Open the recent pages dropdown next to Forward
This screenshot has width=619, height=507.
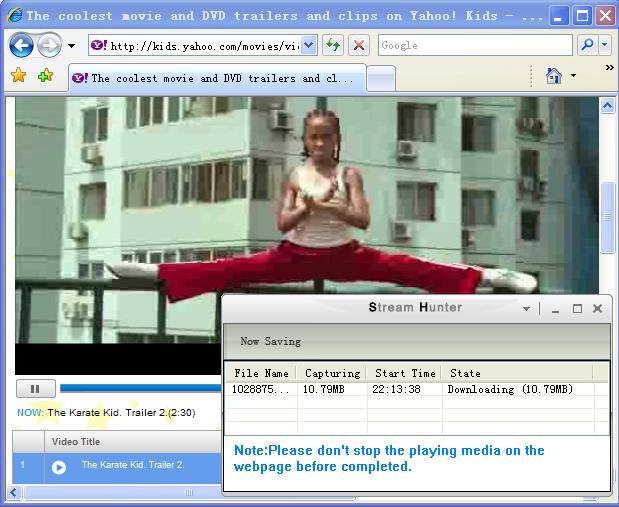[71, 46]
